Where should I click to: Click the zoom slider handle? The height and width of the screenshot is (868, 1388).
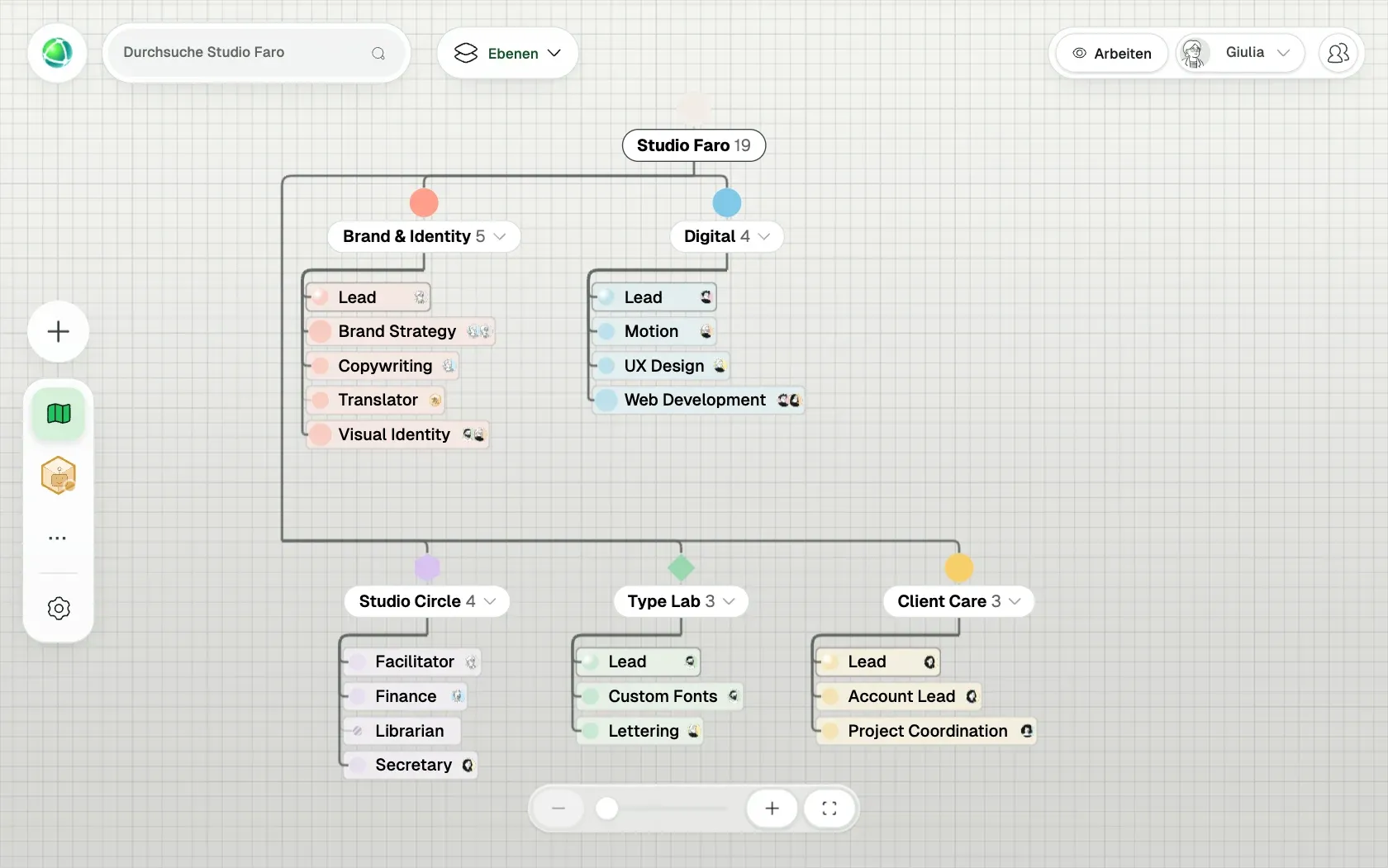[x=607, y=809]
